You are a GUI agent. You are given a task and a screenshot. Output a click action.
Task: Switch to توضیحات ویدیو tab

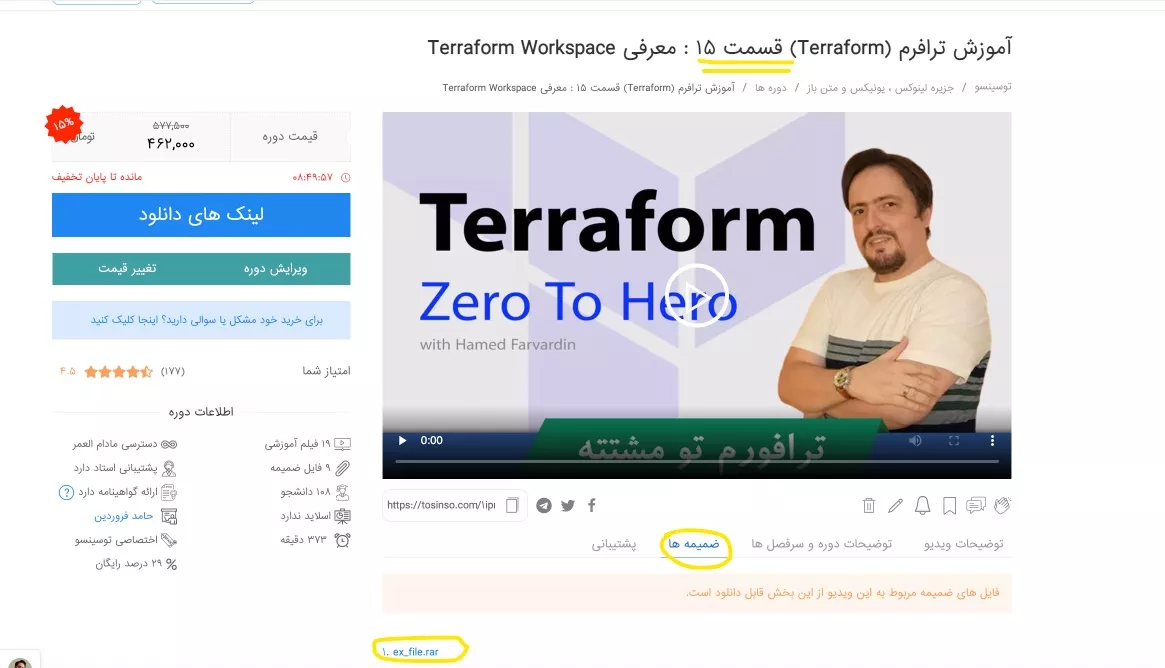pos(963,544)
